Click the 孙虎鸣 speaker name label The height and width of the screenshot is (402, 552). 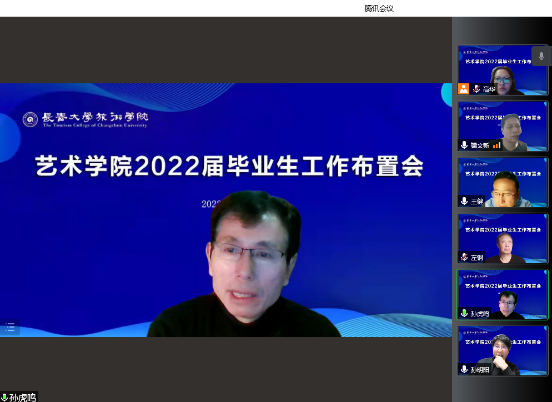(x=23, y=398)
